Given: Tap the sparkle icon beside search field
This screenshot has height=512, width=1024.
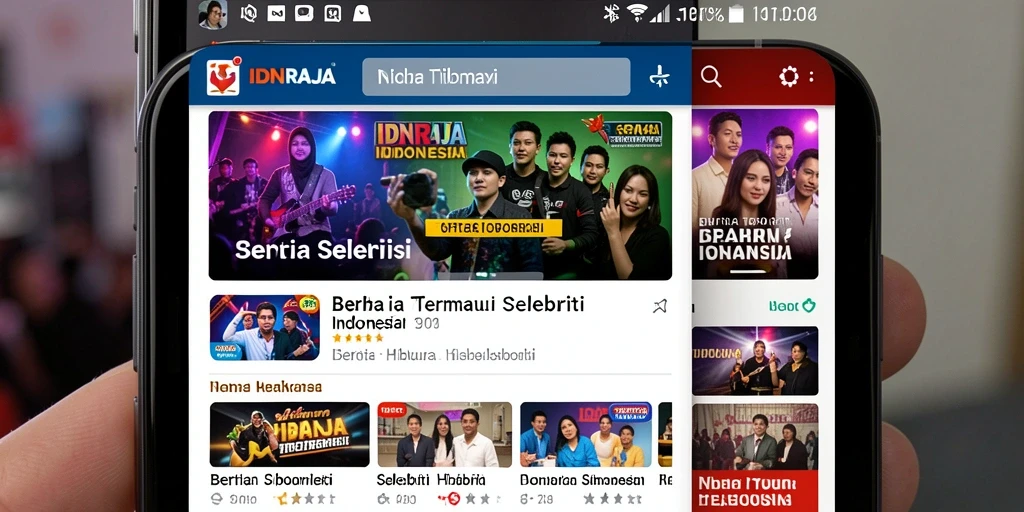Looking at the screenshot, I should [x=659, y=78].
